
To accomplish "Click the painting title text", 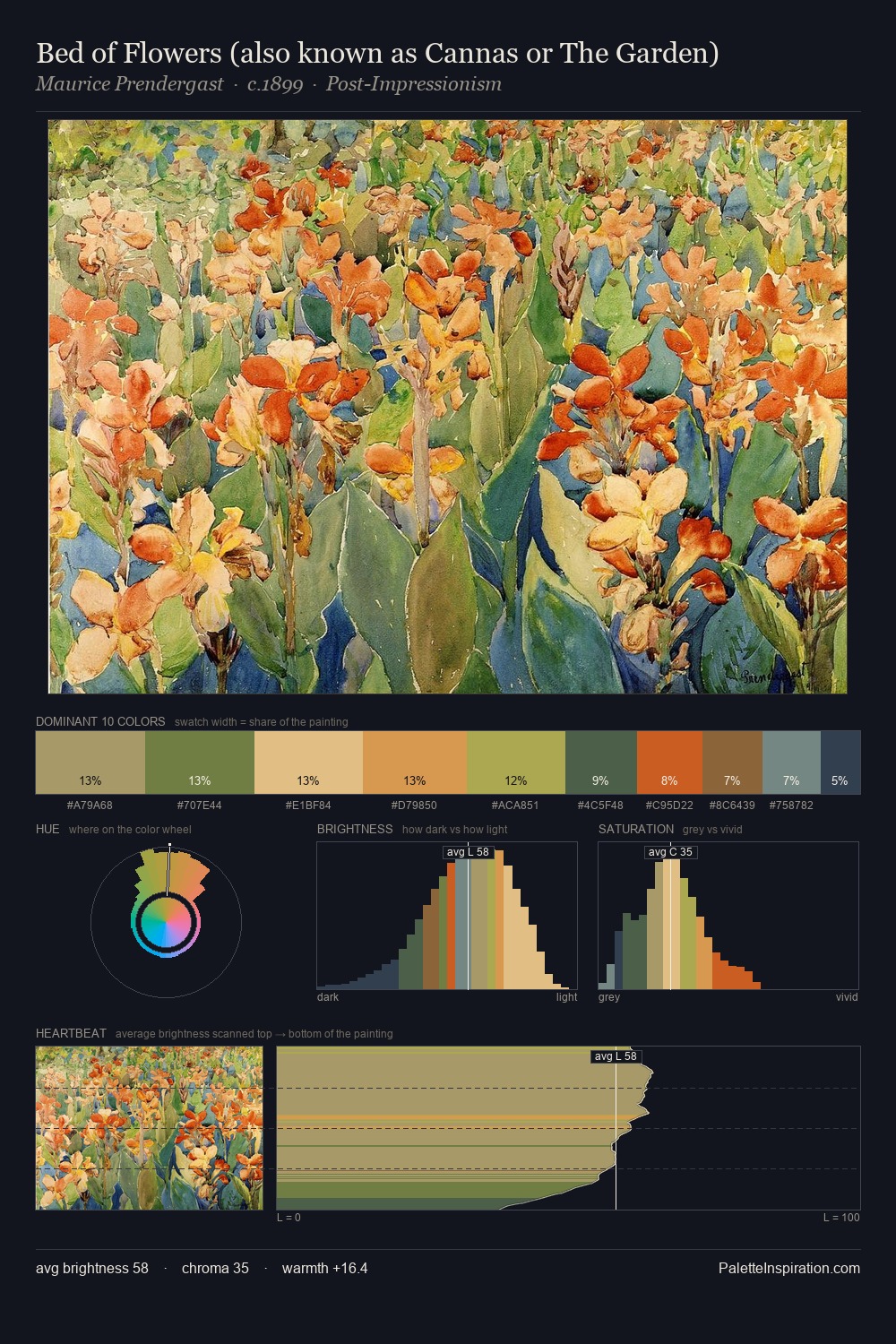I will click(x=377, y=54).
